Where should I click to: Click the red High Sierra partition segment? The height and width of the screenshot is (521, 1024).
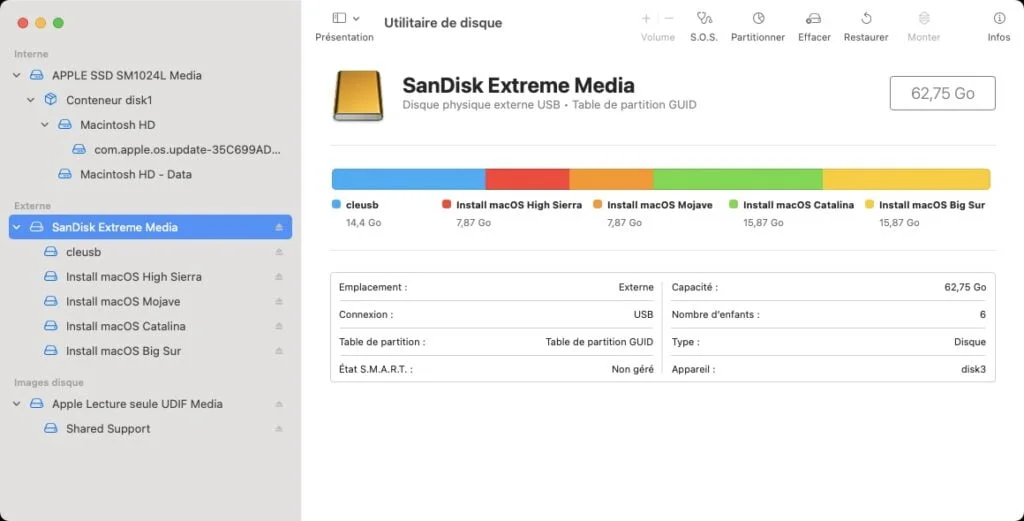coord(528,179)
